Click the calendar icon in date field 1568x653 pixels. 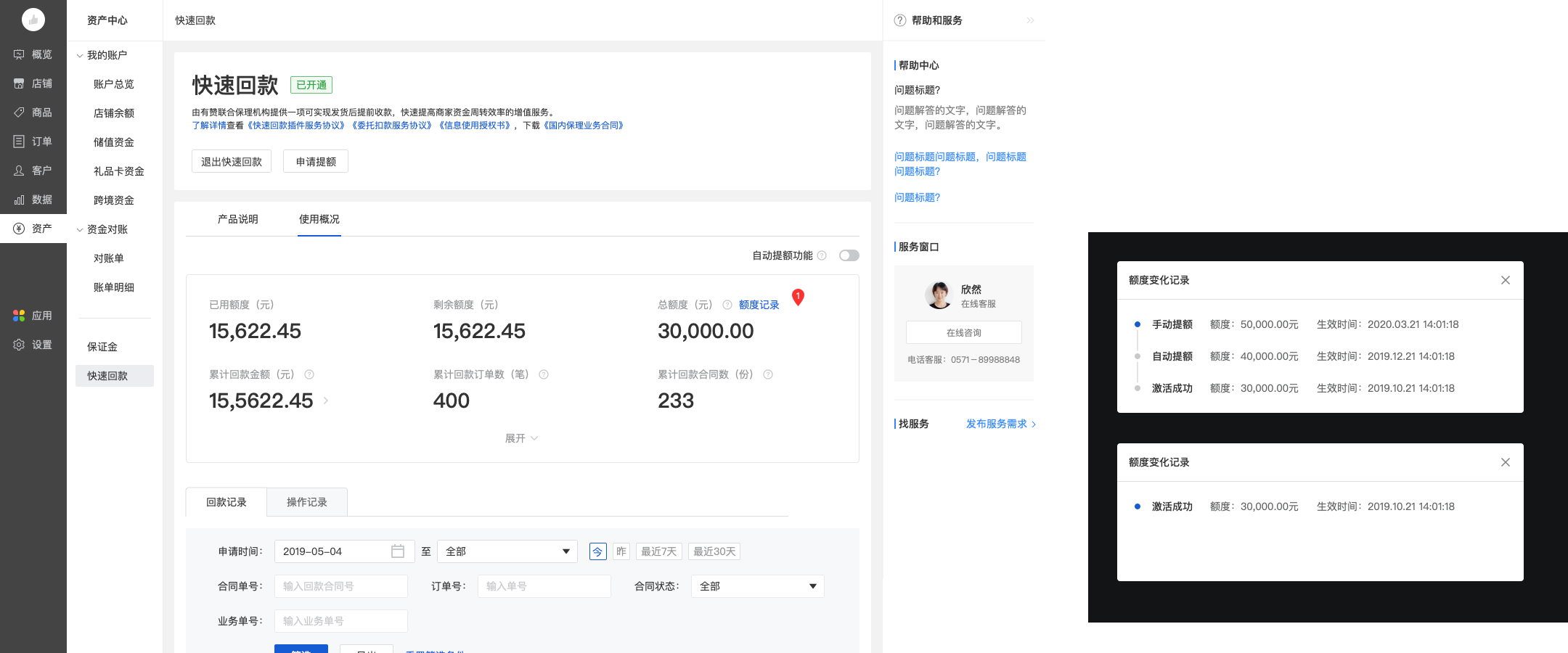pyautogui.click(x=397, y=551)
